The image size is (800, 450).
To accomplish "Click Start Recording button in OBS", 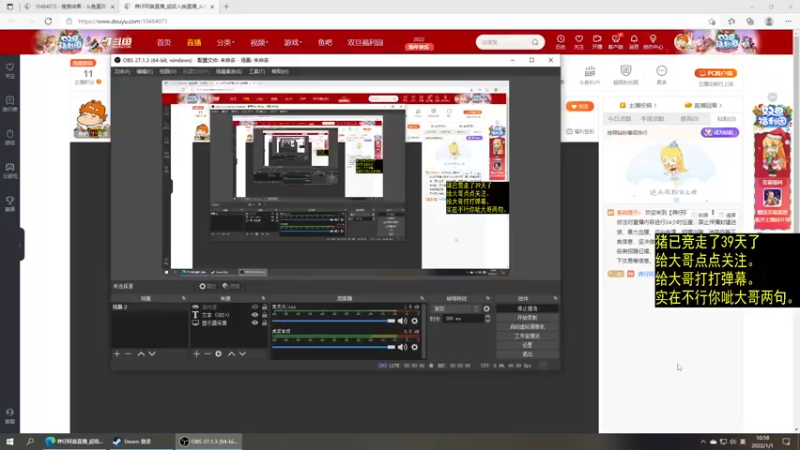I will [527, 318].
